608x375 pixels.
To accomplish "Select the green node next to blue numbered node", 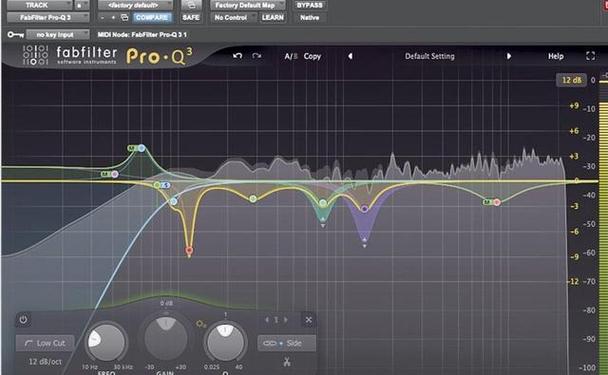I will [157, 185].
